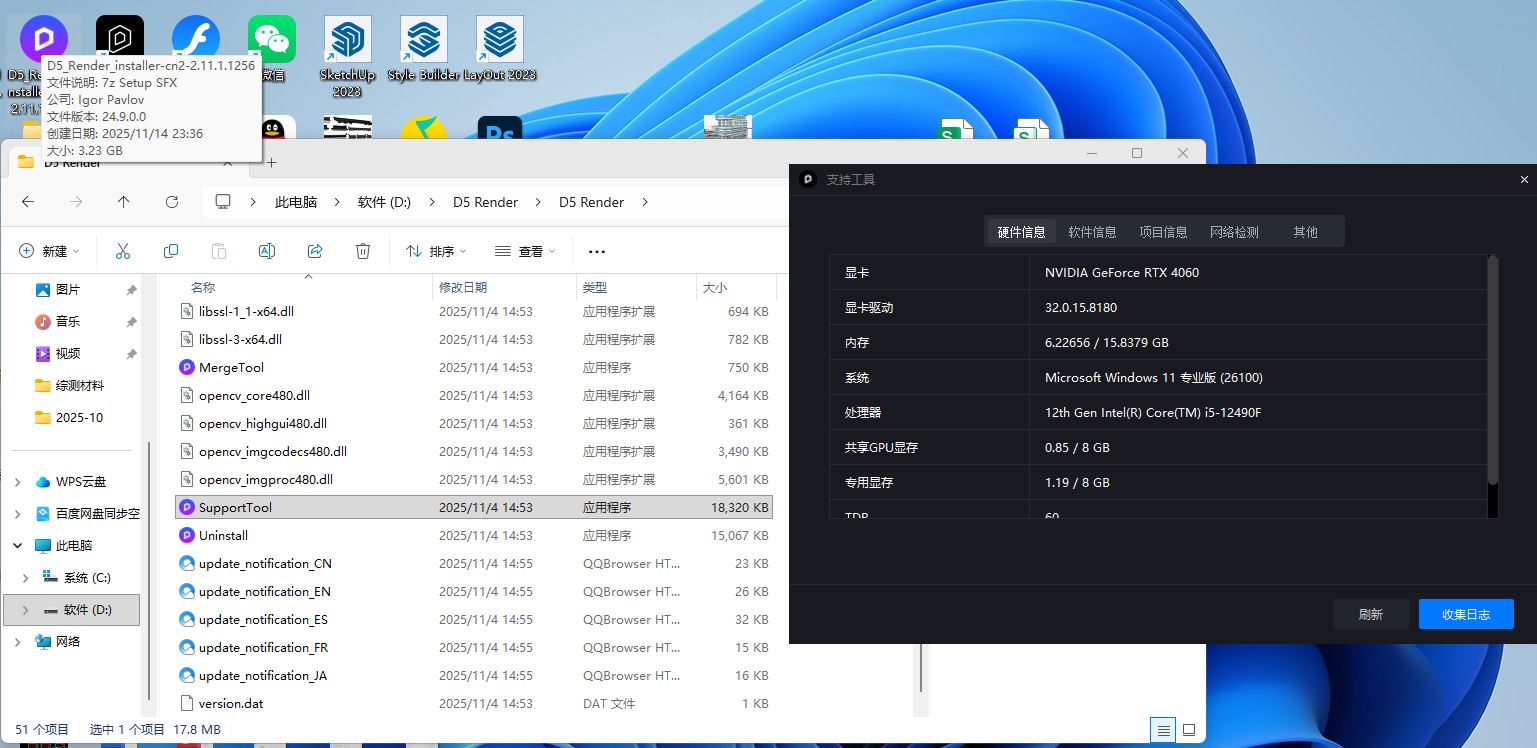Image resolution: width=1537 pixels, height=748 pixels.
Task: Open the 排序 sort dropdown
Action: coord(437,251)
